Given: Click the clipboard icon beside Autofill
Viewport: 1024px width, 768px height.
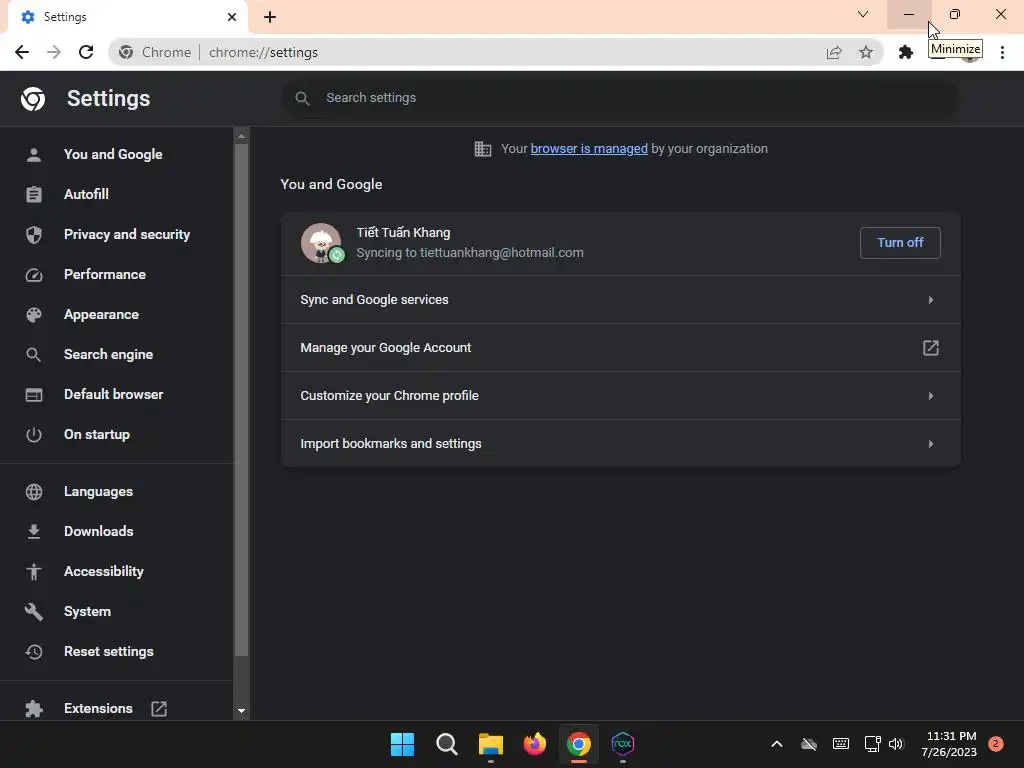Looking at the screenshot, I should (x=34, y=195).
